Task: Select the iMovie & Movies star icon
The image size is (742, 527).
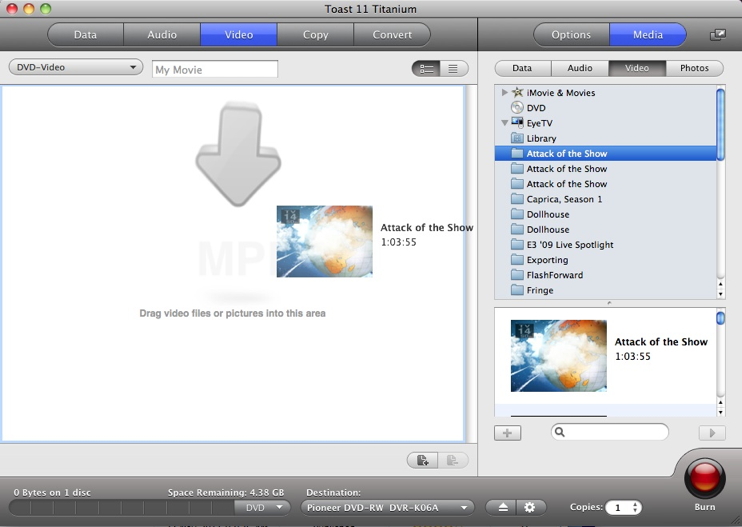Action: coord(518,92)
